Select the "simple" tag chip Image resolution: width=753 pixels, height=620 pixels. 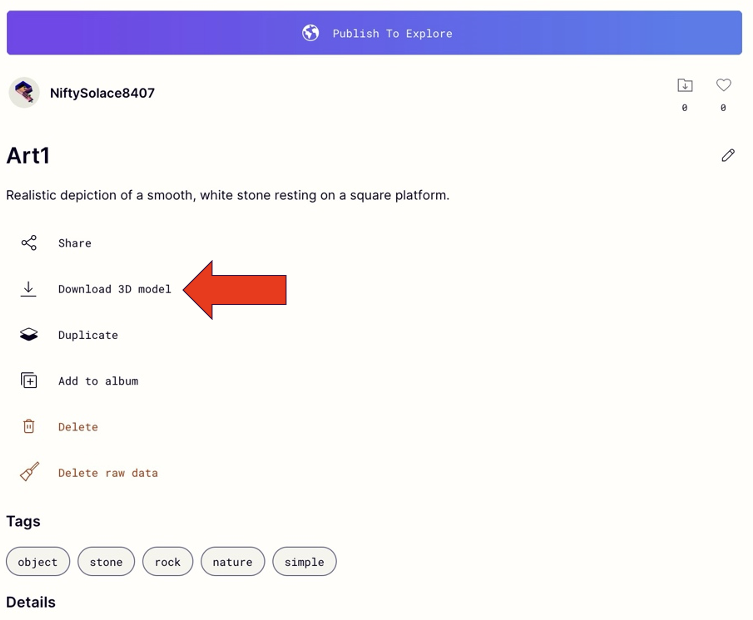[x=304, y=562]
